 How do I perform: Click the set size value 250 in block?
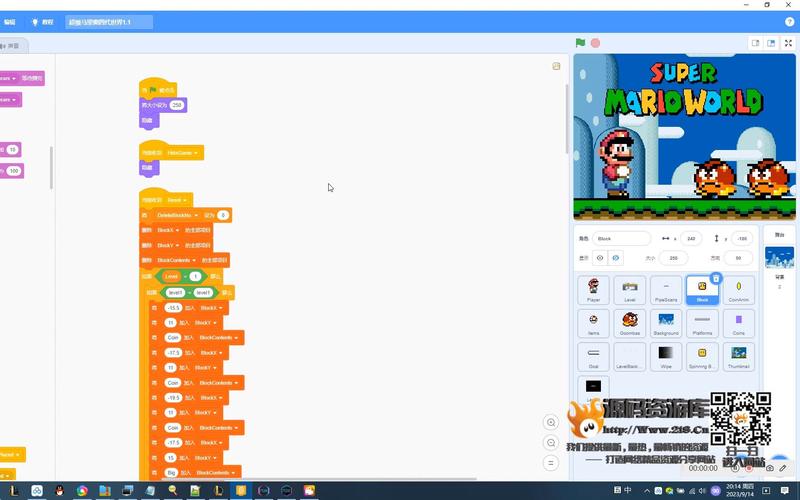(x=177, y=105)
